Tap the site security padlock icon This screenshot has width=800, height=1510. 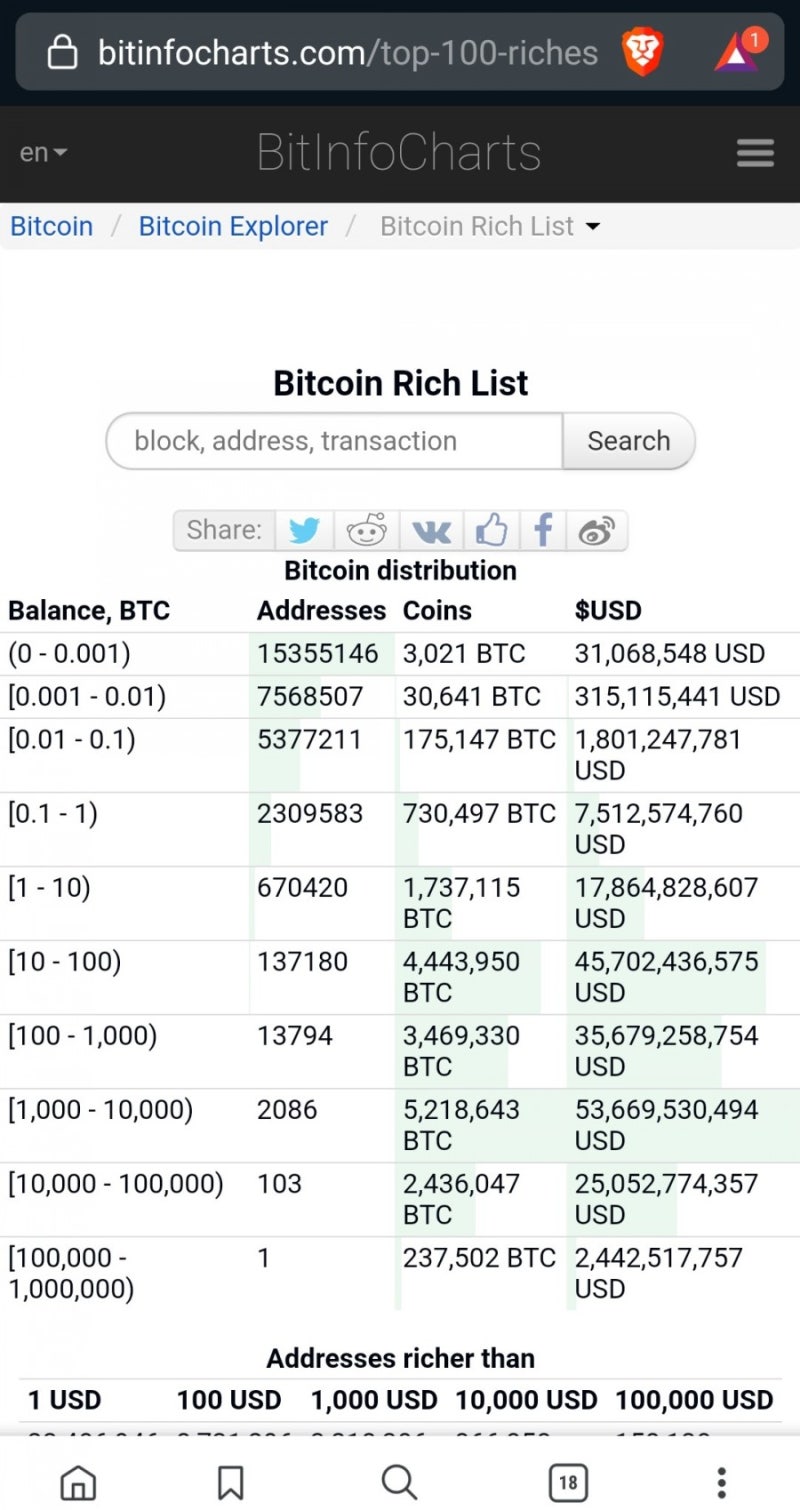(x=63, y=52)
